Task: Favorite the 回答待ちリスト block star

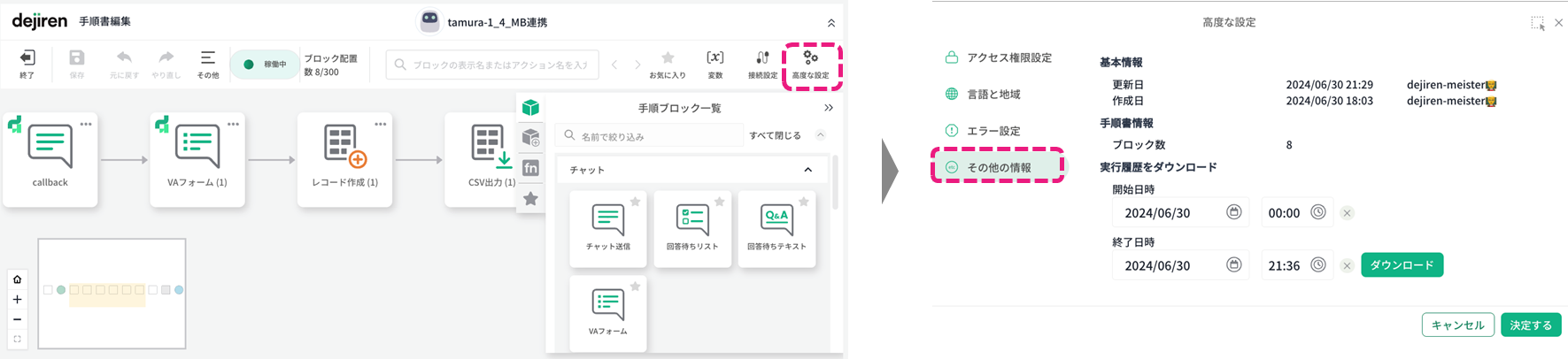Action: point(719,202)
